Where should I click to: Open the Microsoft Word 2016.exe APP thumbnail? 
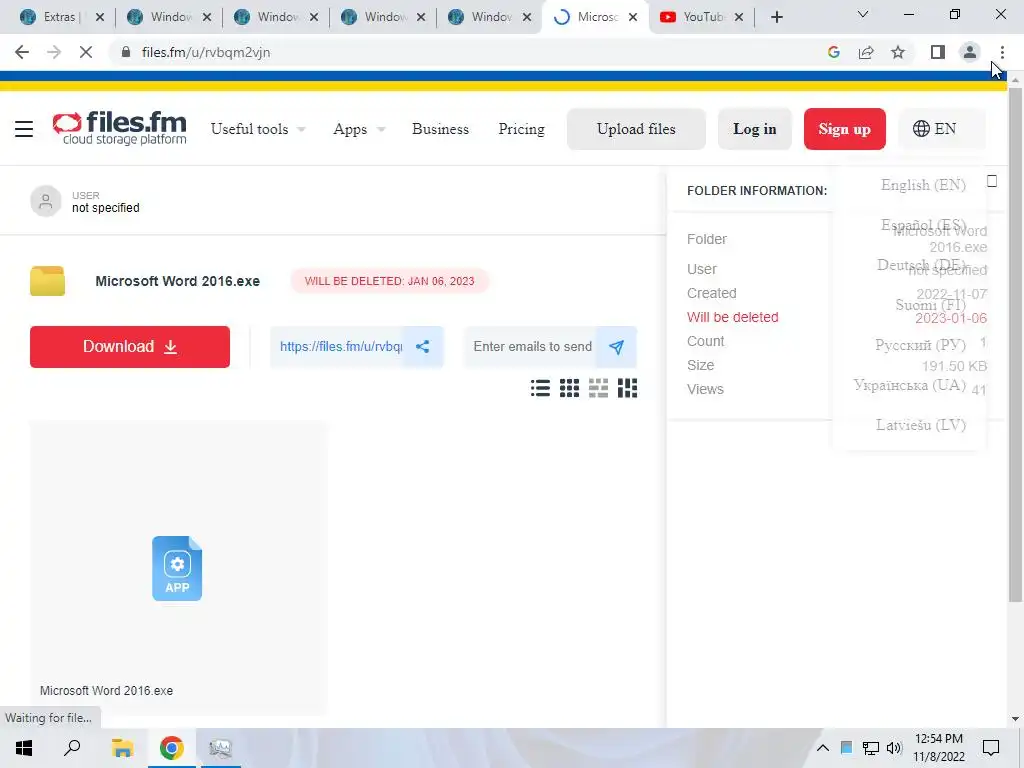(177, 568)
